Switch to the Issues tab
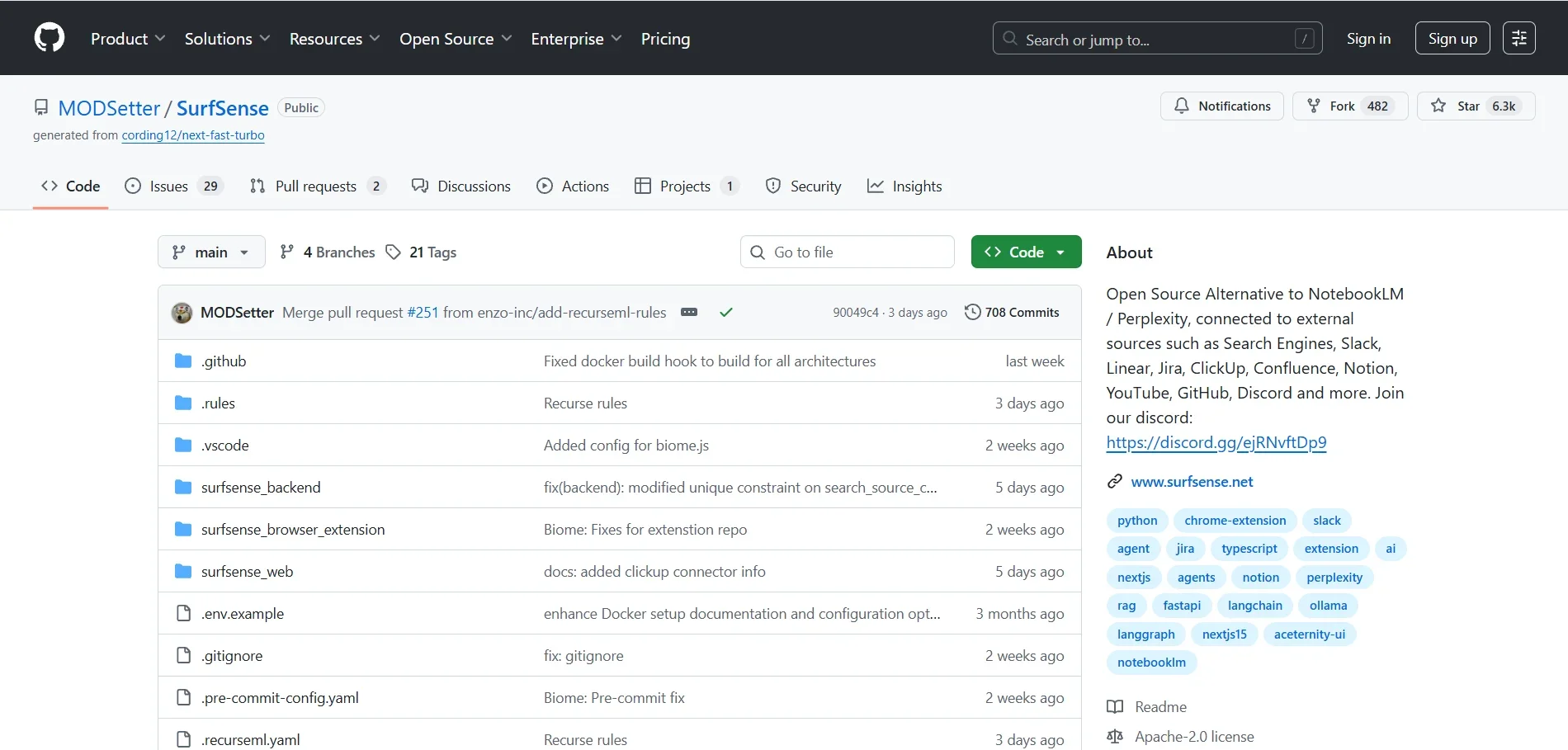This screenshot has width=1568, height=750. point(172,186)
